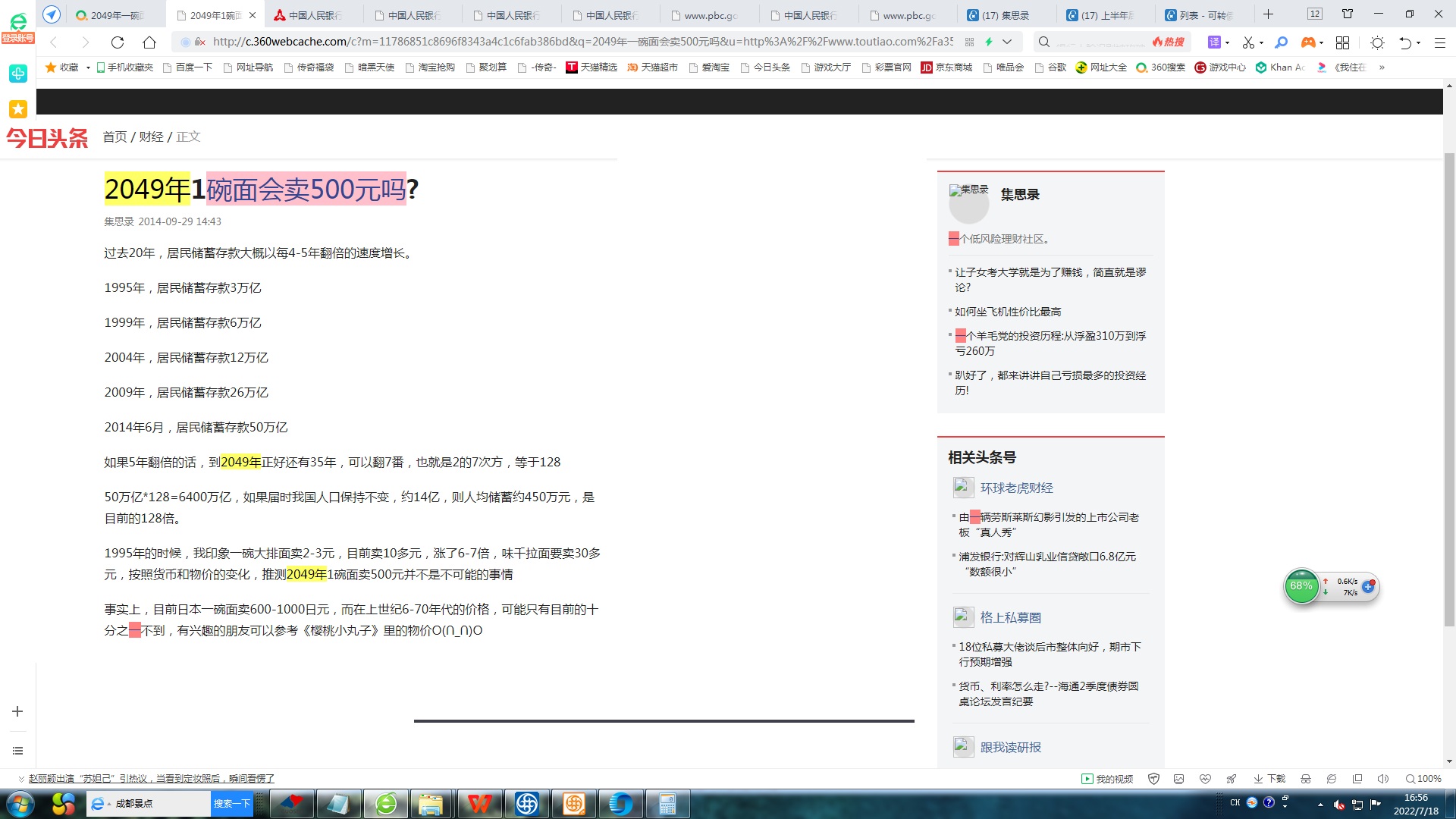Click the shield security icon in status bar
Viewport: 1456px width, 819px height.
tap(1153, 779)
